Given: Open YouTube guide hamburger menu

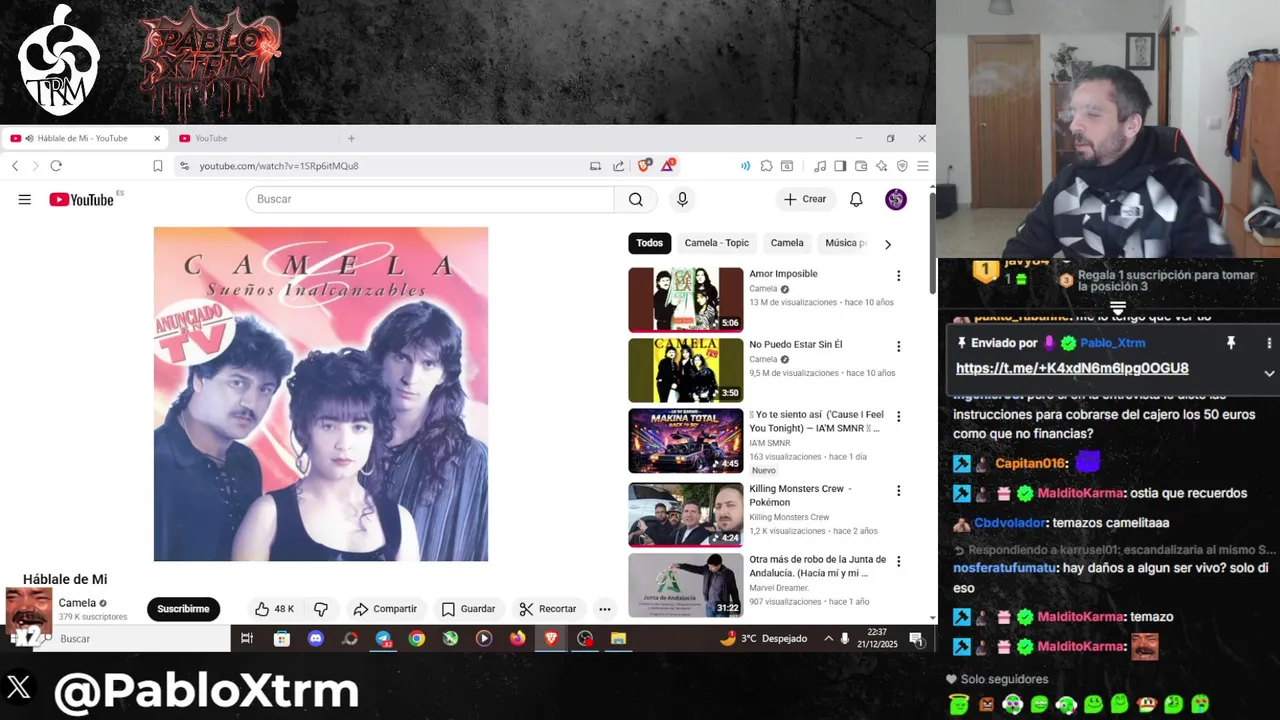Looking at the screenshot, I should 24,199.
